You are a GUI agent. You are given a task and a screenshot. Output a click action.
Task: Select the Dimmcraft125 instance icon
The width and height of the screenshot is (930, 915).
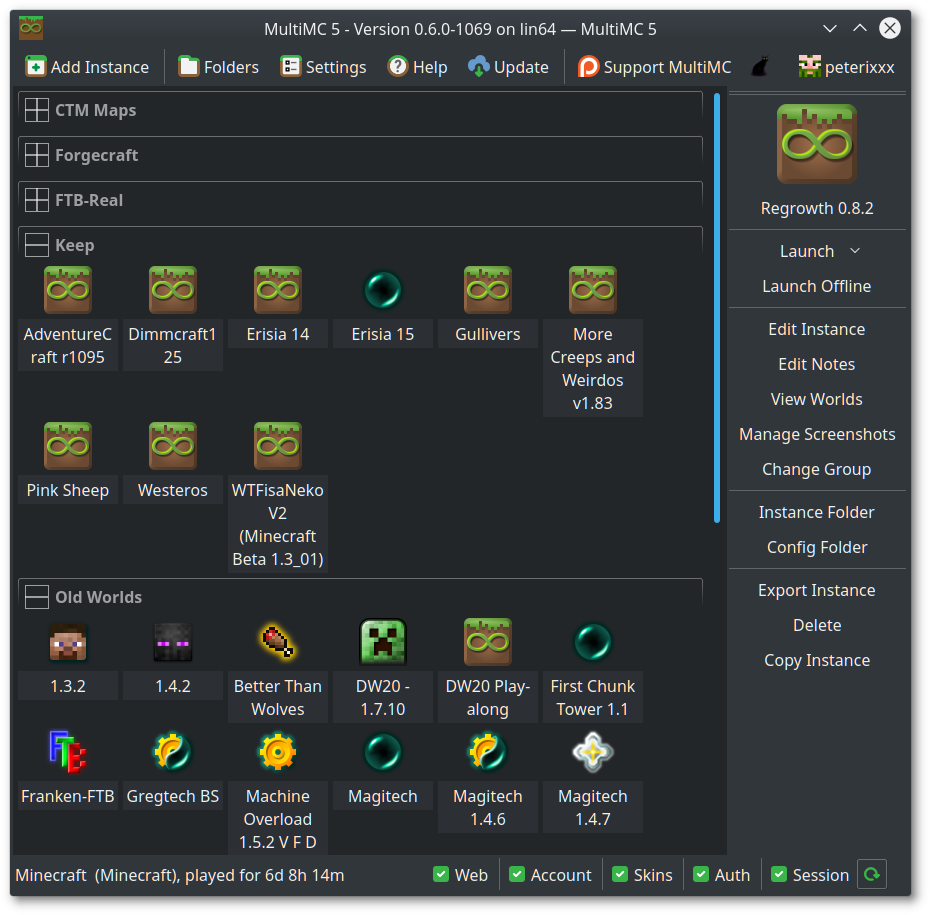tap(173, 290)
